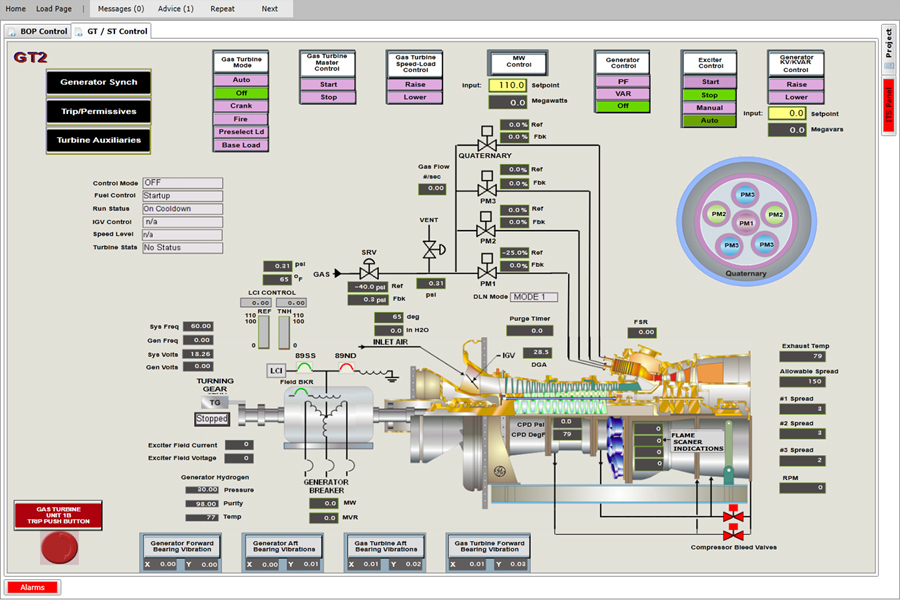Click the VENT valve symbol

(430, 247)
